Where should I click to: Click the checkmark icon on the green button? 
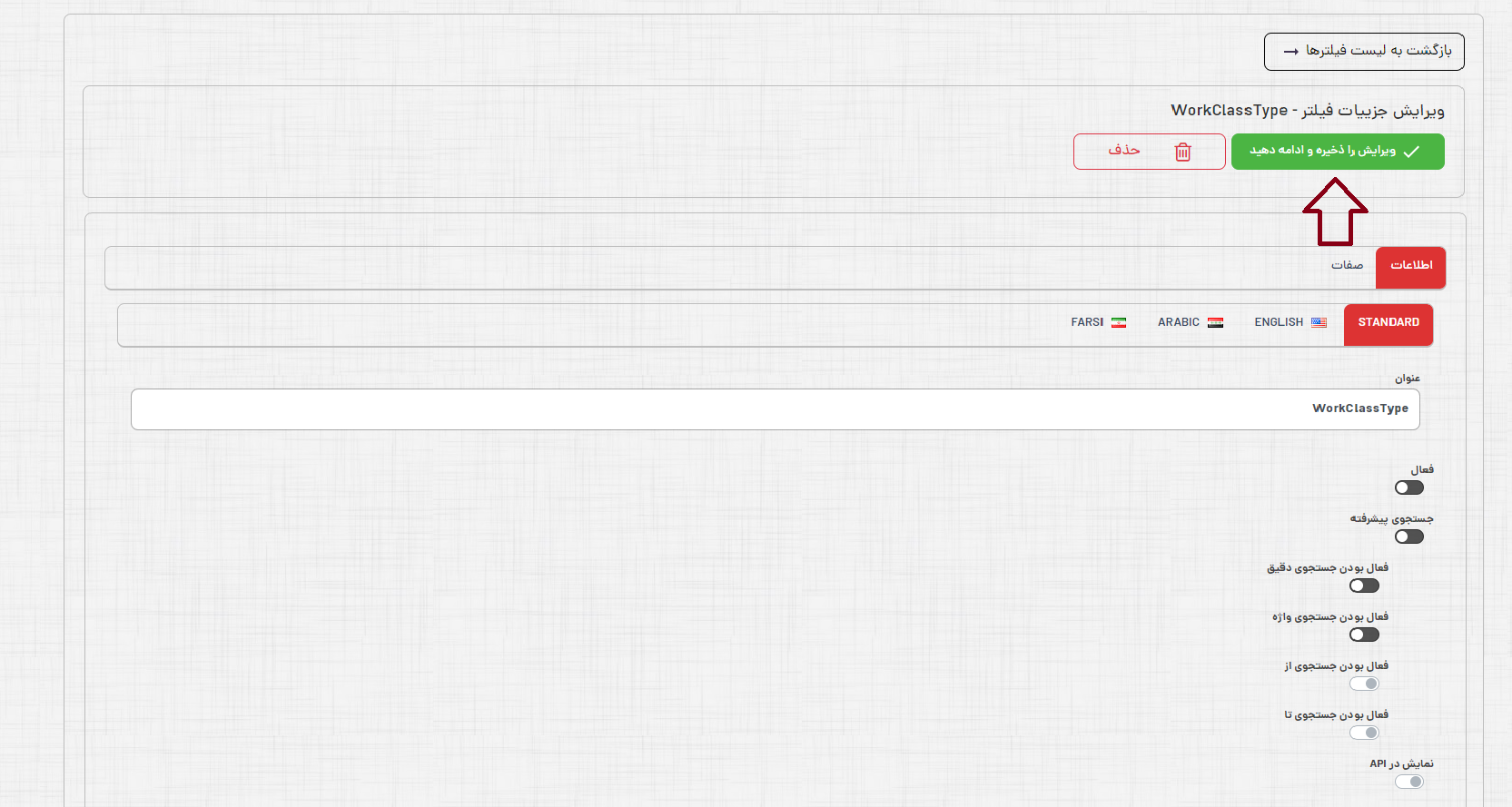[1411, 152]
